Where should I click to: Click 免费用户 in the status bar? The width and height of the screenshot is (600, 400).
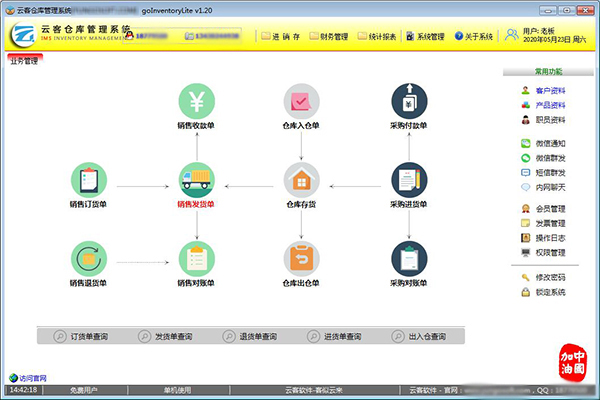pos(83,390)
